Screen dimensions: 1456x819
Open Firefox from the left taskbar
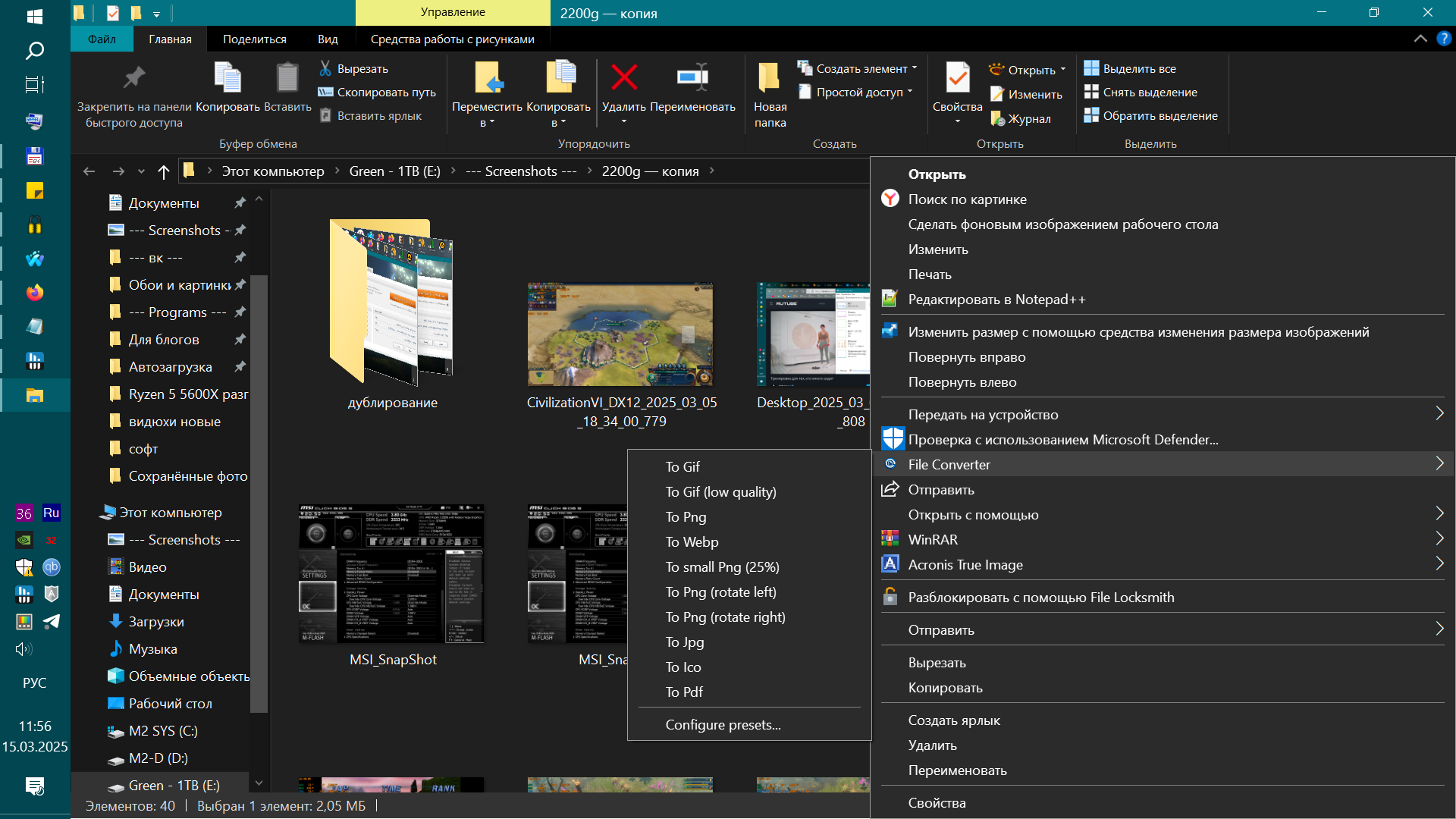35,293
